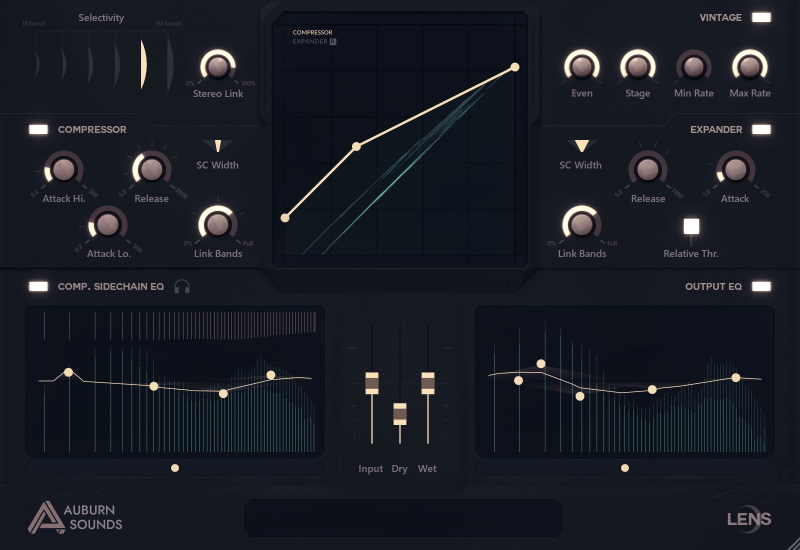Disable the COMPRESSOR section switch
800x550 pixels.
(x=39, y=129)
